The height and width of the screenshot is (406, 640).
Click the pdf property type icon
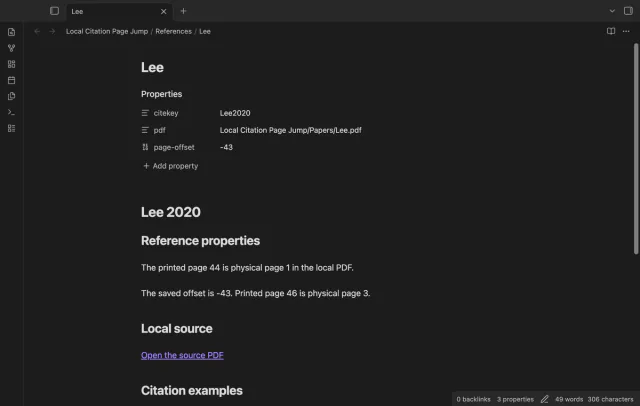click(145, 130)
